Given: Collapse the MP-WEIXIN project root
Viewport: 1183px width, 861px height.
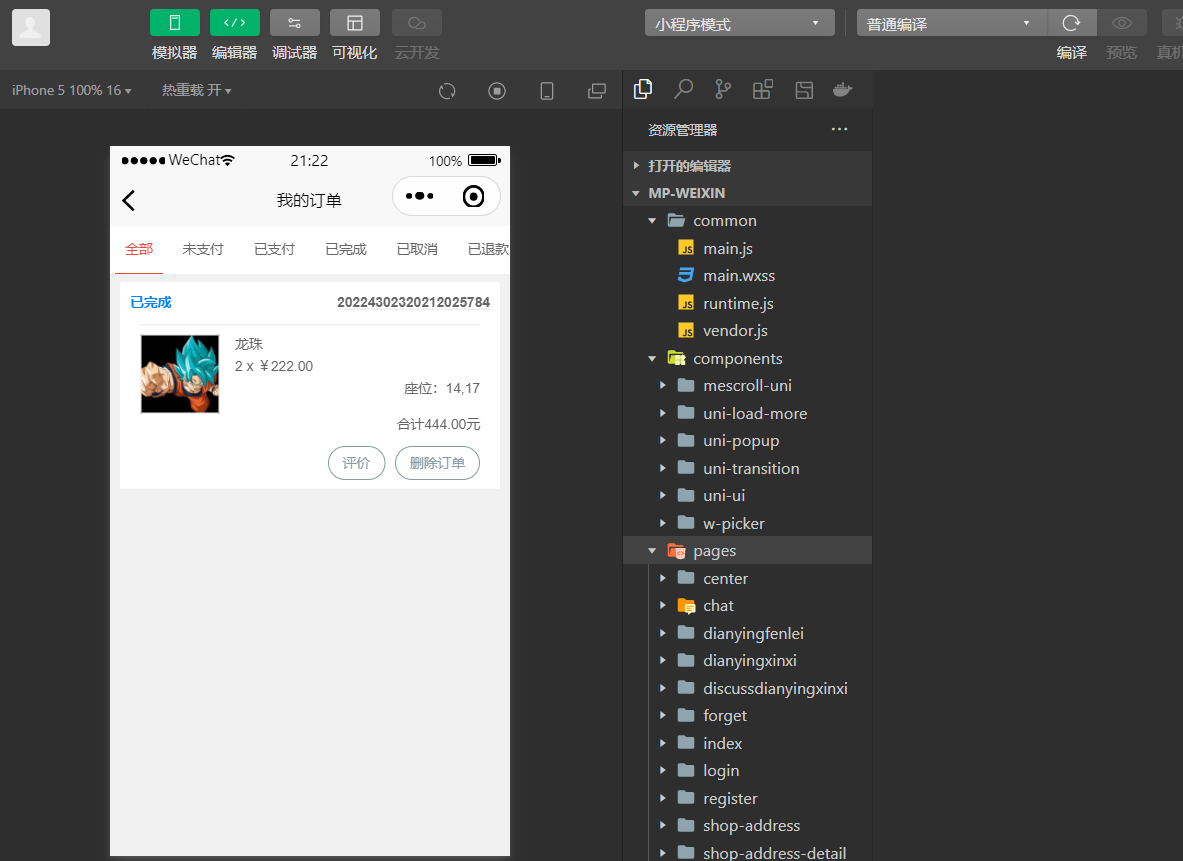Looking at the screenshot, I should click(x=748, y=193).
